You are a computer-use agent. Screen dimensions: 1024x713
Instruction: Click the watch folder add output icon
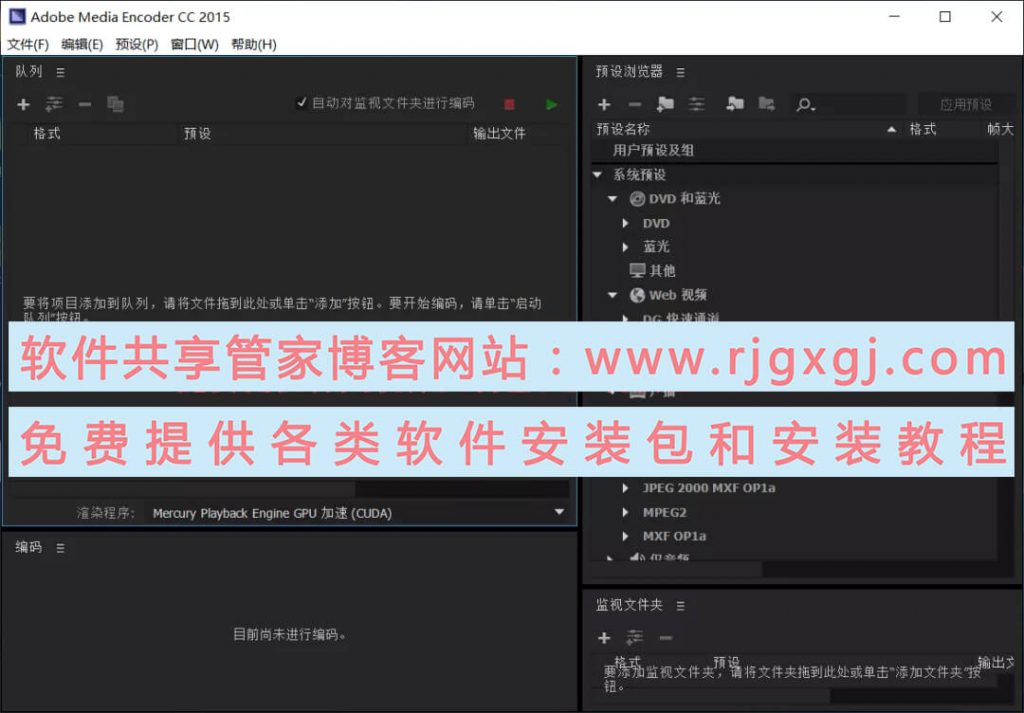click(x=635, y=637)
